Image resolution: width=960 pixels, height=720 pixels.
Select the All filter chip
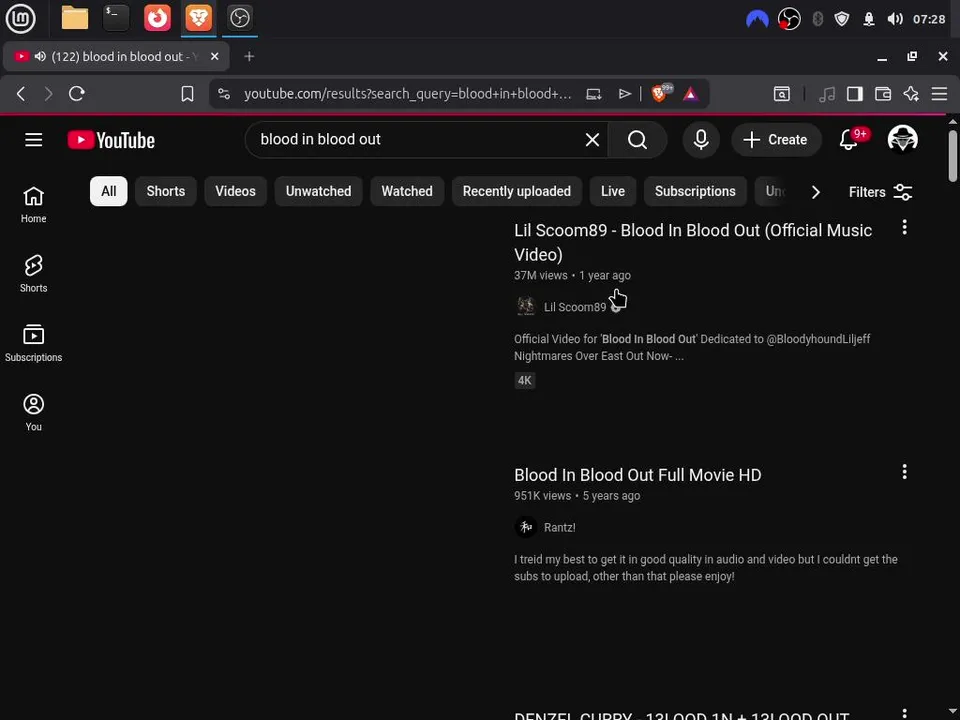coord(108,191)
